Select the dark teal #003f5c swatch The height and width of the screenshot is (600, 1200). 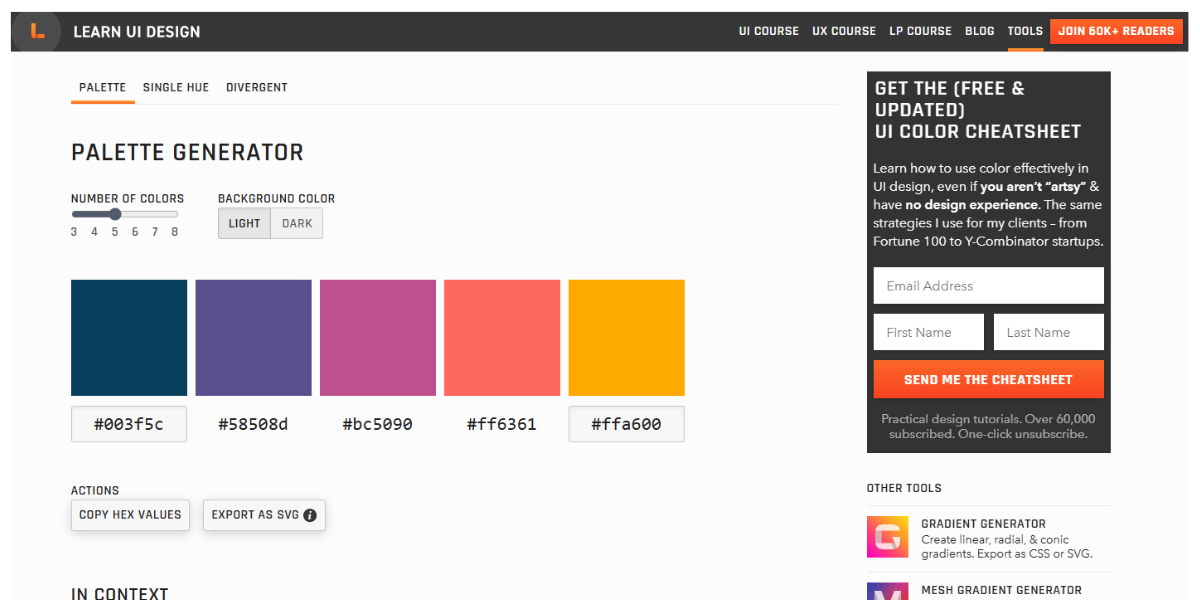click(x=128, y=337)
